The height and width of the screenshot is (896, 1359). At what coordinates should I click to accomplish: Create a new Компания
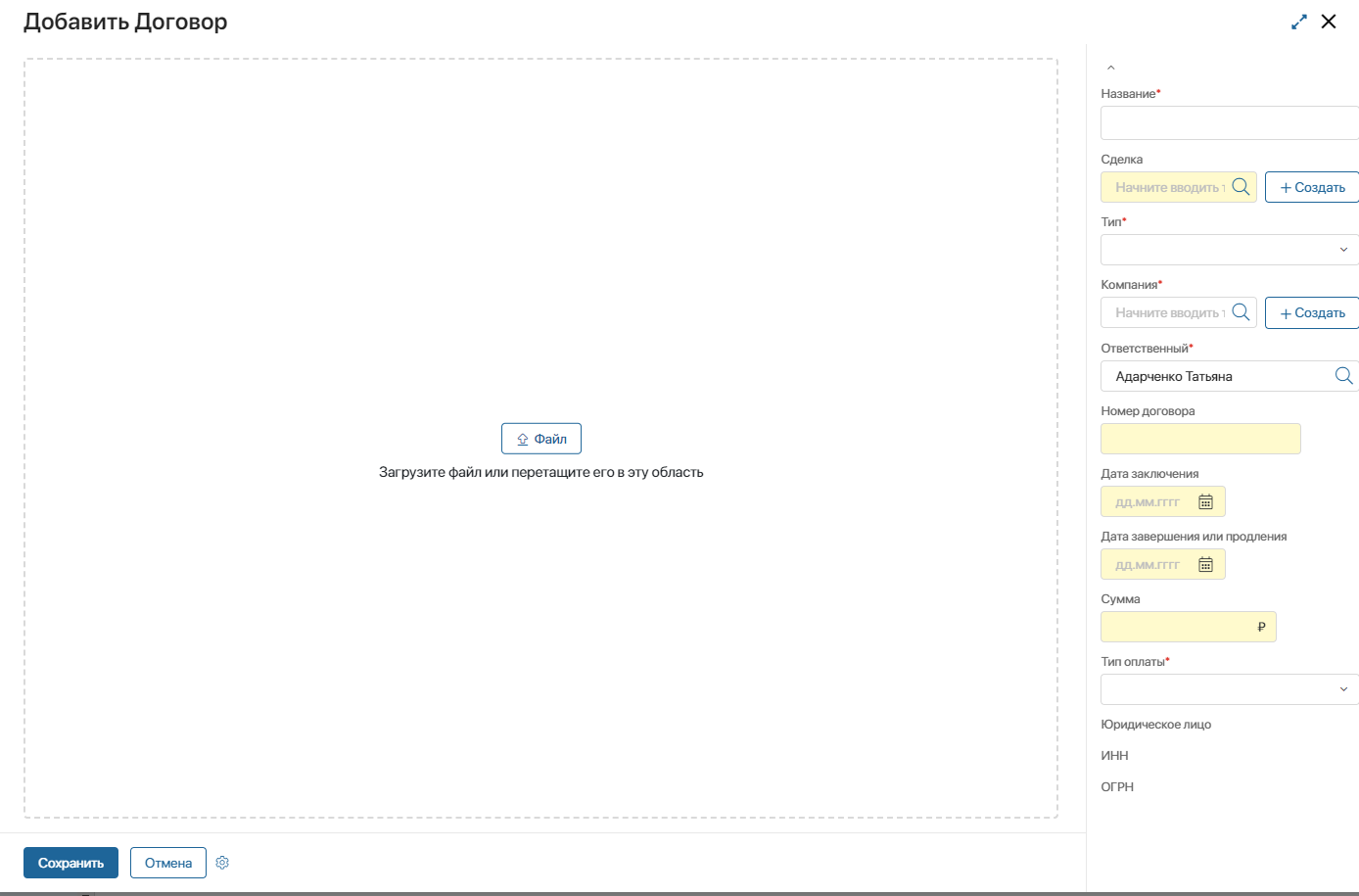(x=1312, y=312)
